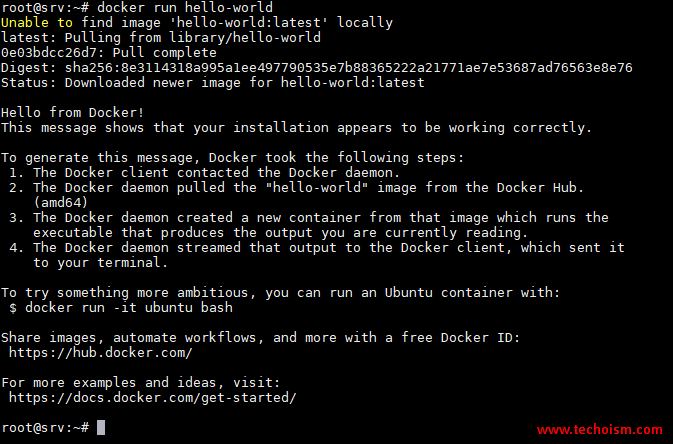Click the sha256 digest hash string

[x=349, y=67]
